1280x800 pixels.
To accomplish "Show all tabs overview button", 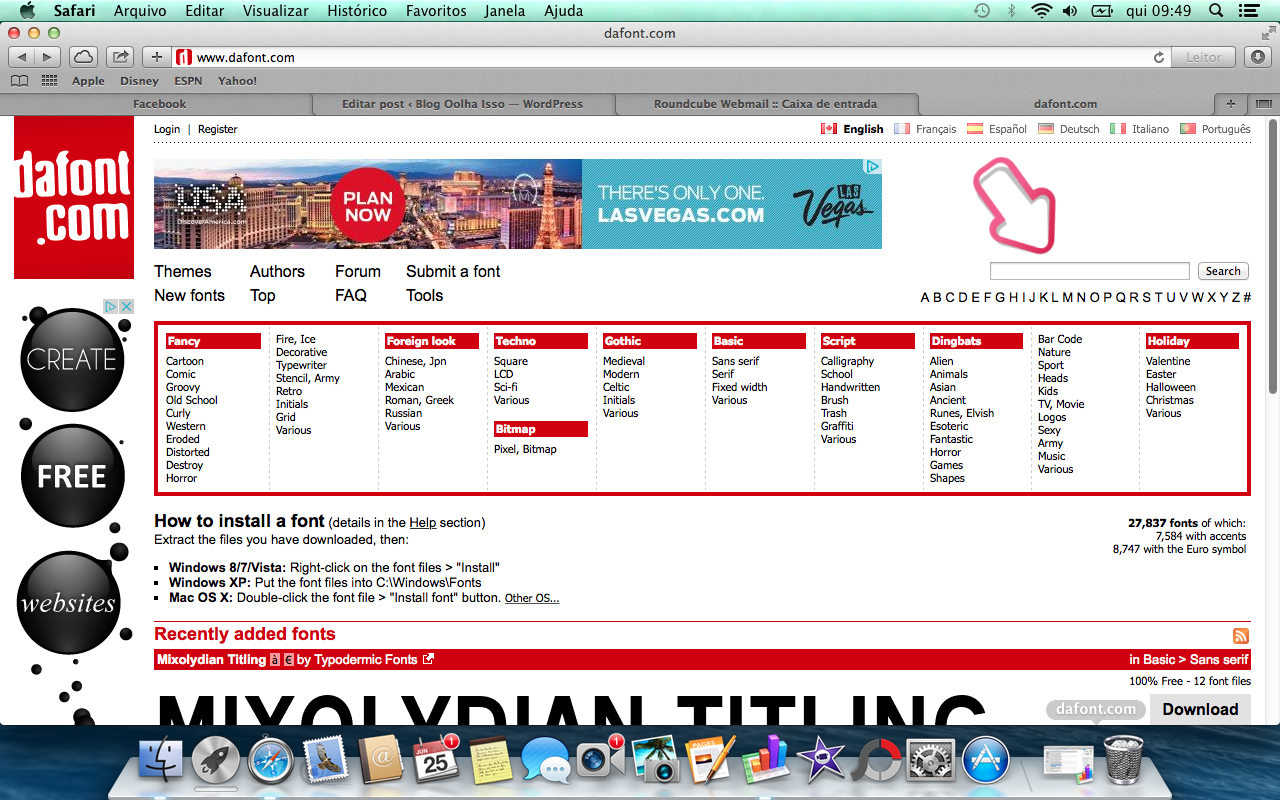I will (1262, 104).
